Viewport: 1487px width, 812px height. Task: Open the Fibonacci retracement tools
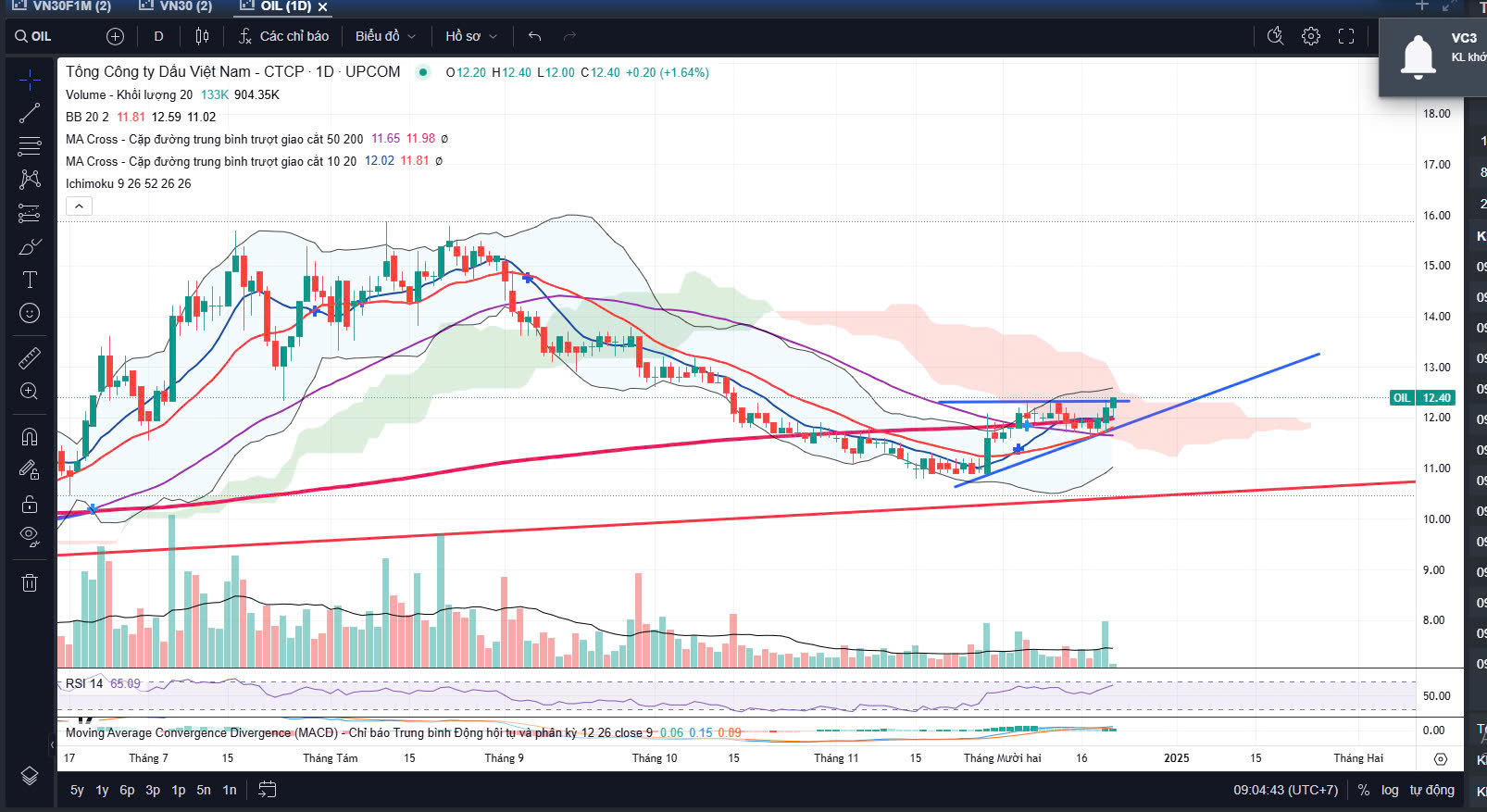[x=30, y=146]
